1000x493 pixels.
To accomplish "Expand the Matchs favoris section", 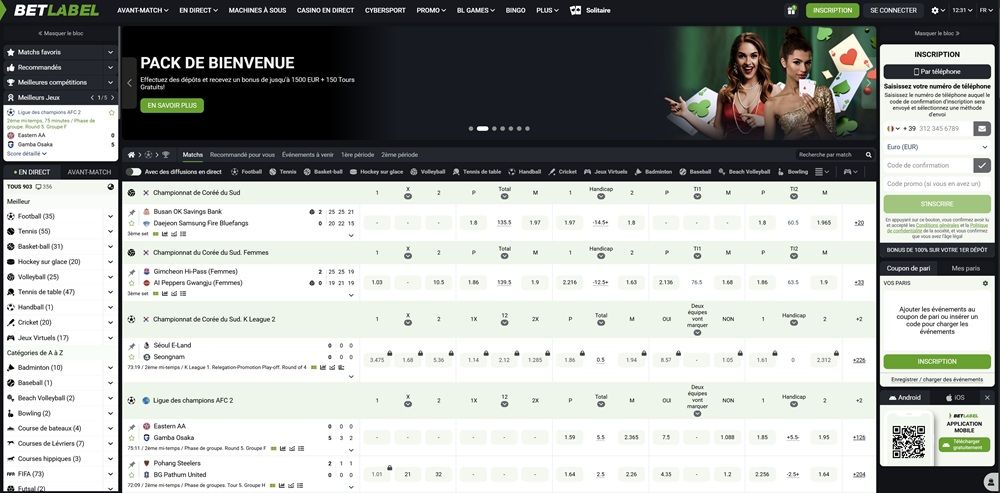I will tap(111, 52).
